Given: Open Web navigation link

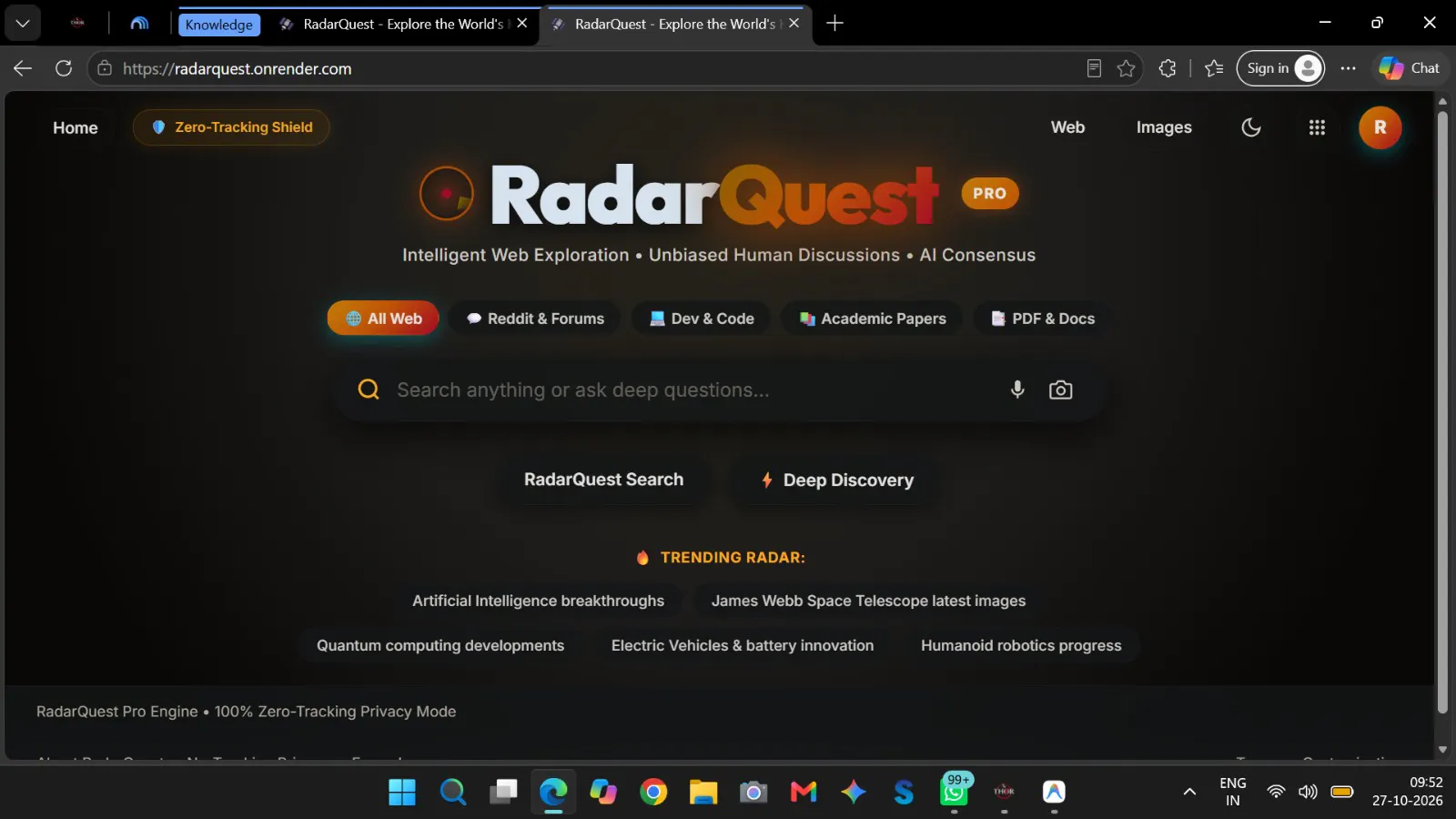Looking at the screenshot, I should (x=1067, y=127).
